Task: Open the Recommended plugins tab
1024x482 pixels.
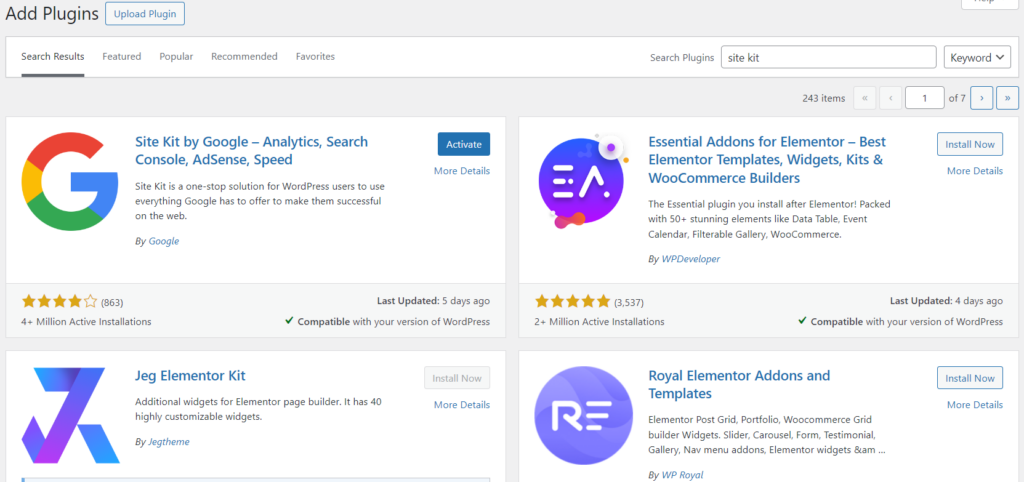Action: (244, 57)
